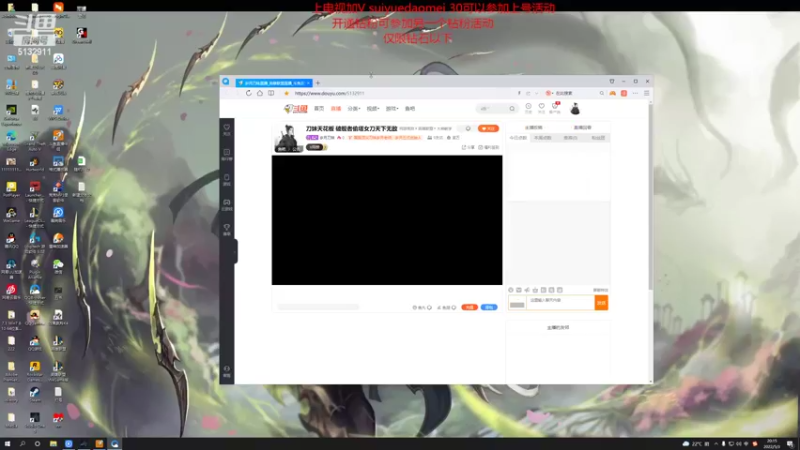Open the customer service headset sidebar icon
The height and width of the screenshot is (450, 800).
[227, 371]
